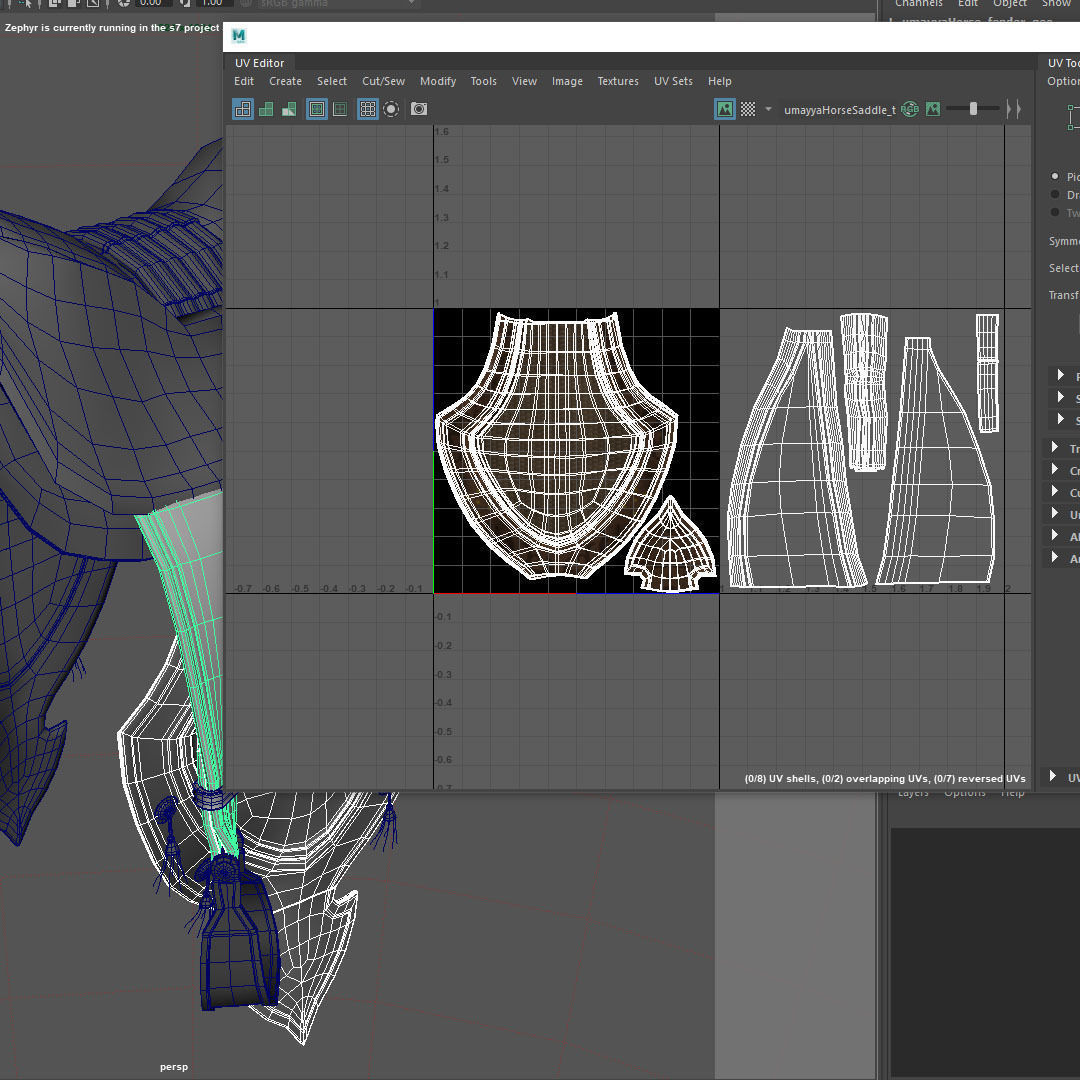Toggle the UV grid display icon
This screenshot has height=1080, width=1080.
pos(368,109)
